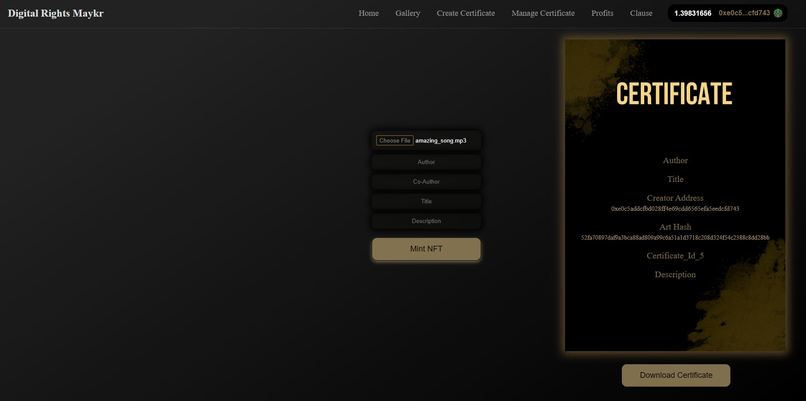806x401 pixels.
Task: Focus the Description input field
Action: [426, 221]
